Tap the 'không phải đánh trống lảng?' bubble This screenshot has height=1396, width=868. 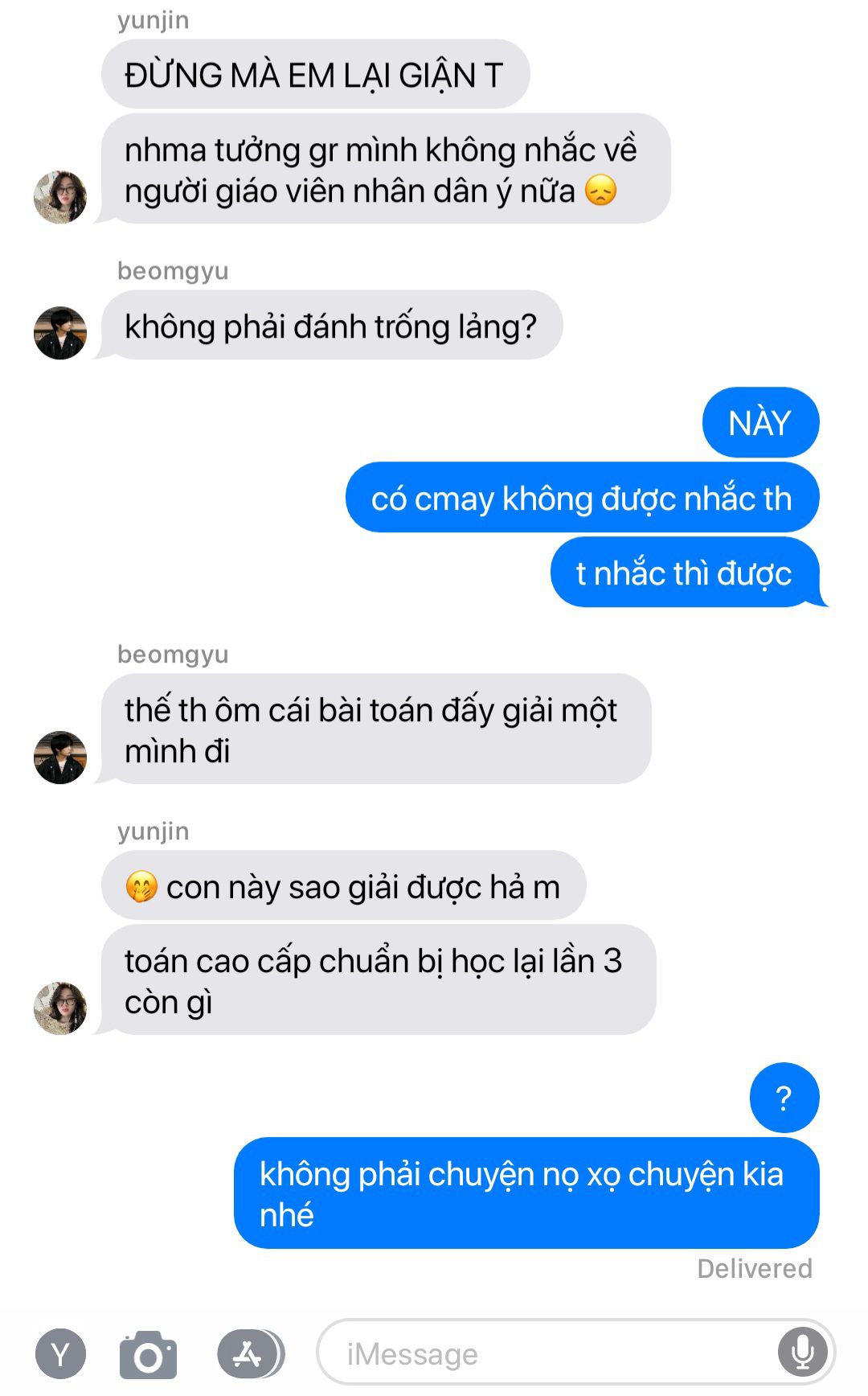pos(330,326)
